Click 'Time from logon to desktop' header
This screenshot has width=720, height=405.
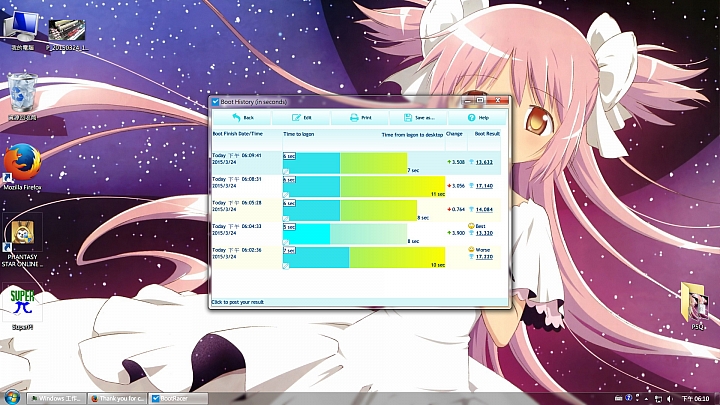pos(412,135)
